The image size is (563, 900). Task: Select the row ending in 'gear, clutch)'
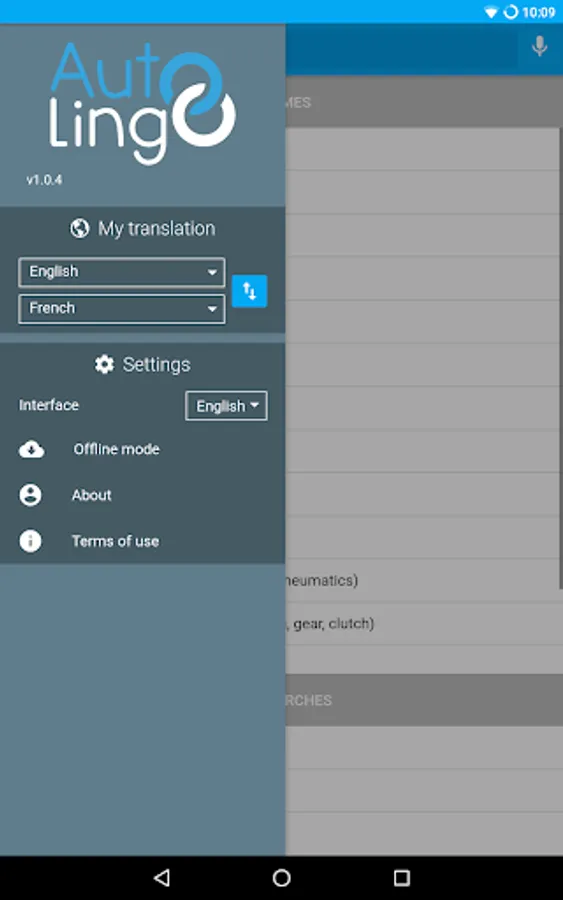424,623
